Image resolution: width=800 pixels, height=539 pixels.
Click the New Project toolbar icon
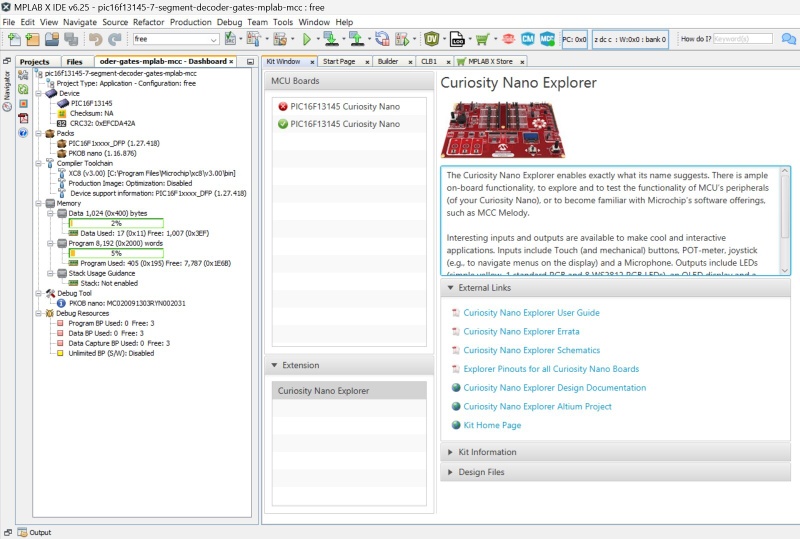[33, 39]
